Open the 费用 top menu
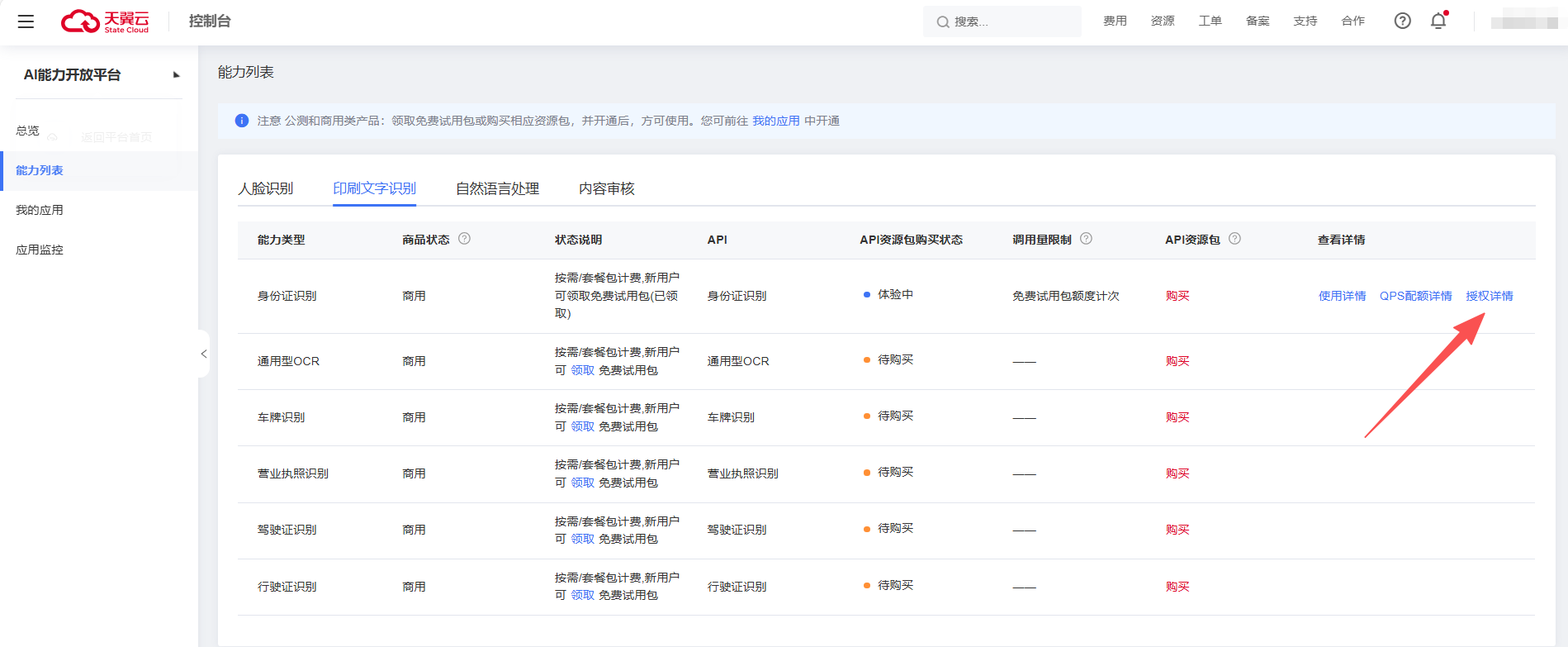Image resolution: width=1568 pixels, height=647 pixels. point(1115,21)
